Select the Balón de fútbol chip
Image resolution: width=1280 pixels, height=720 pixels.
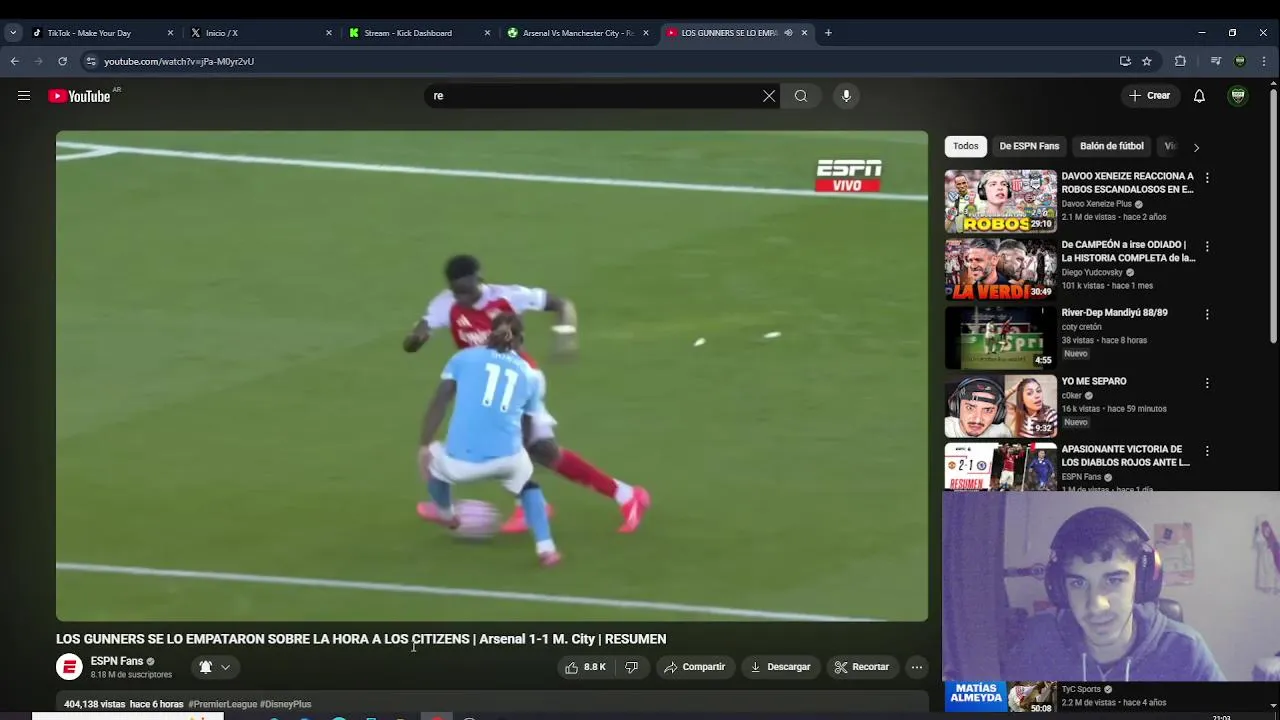[1112, 146]
